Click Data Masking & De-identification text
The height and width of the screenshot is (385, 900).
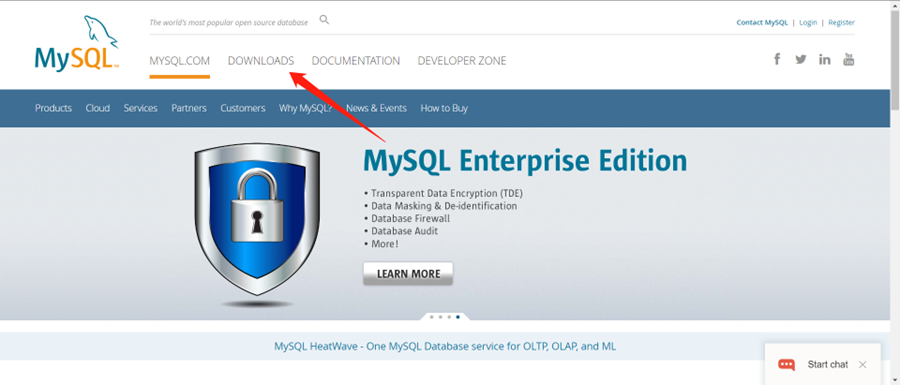pyautogui.click(x=444, y=206)
